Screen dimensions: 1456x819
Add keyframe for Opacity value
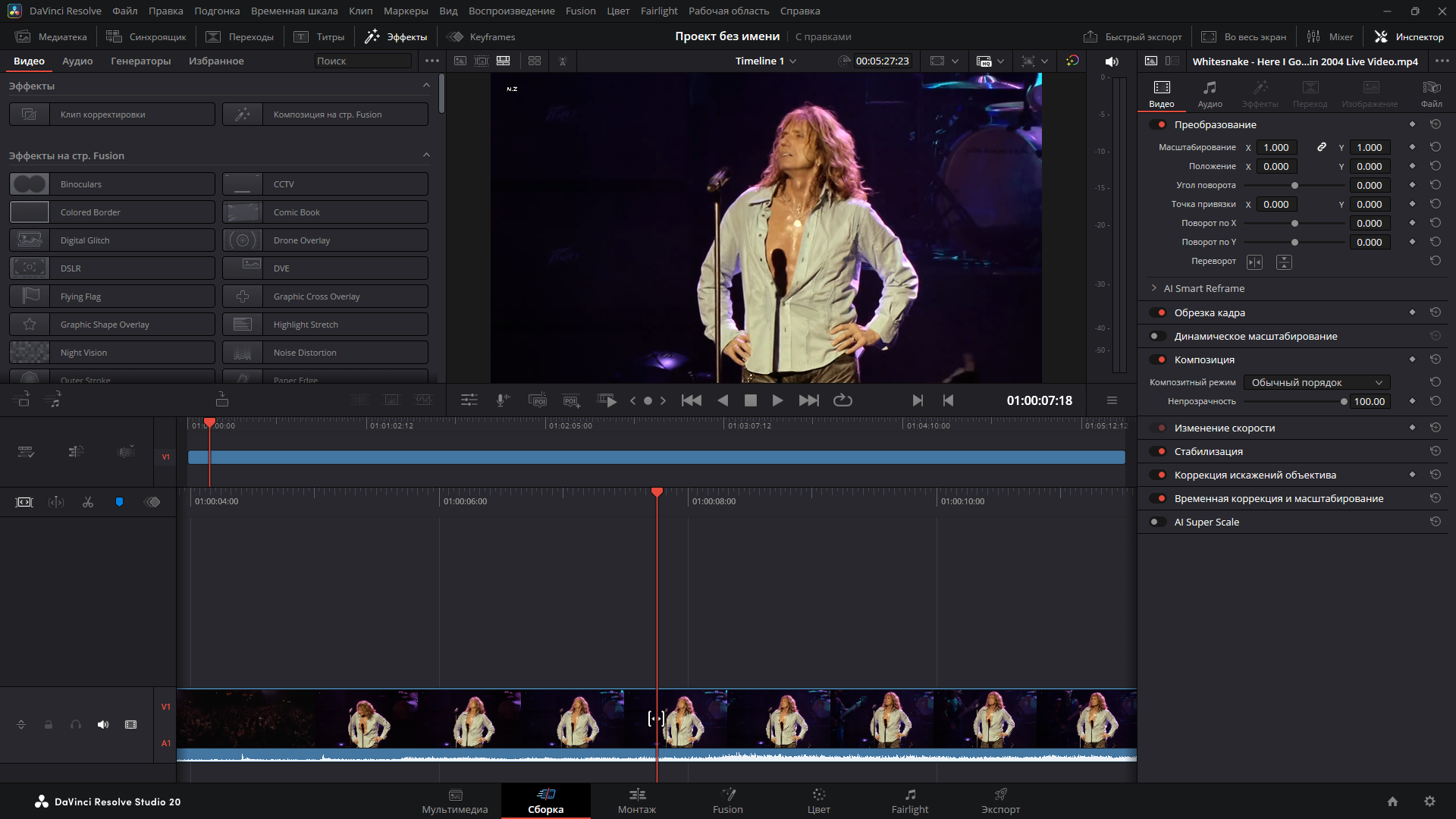[x=1412, y=401]
